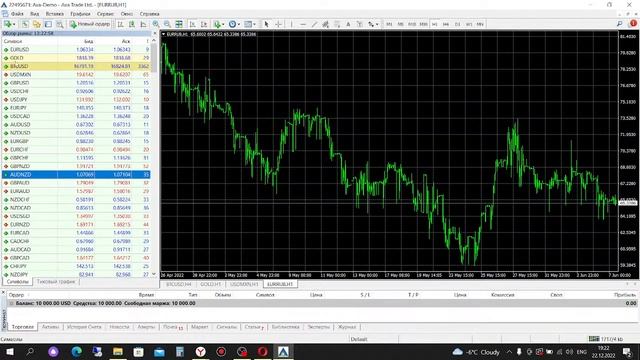Switch to the GOLD,H1 chart tab
Screen dimensions: 640x360
[210, 284]
